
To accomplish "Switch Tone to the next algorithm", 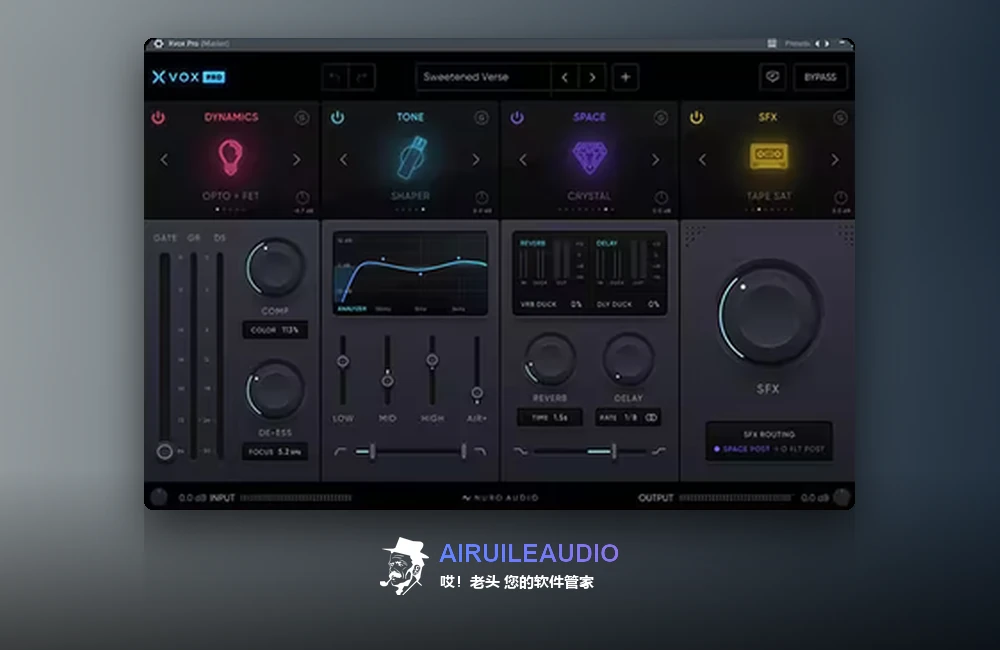I will pyautogui.click(x=476, y=159).
